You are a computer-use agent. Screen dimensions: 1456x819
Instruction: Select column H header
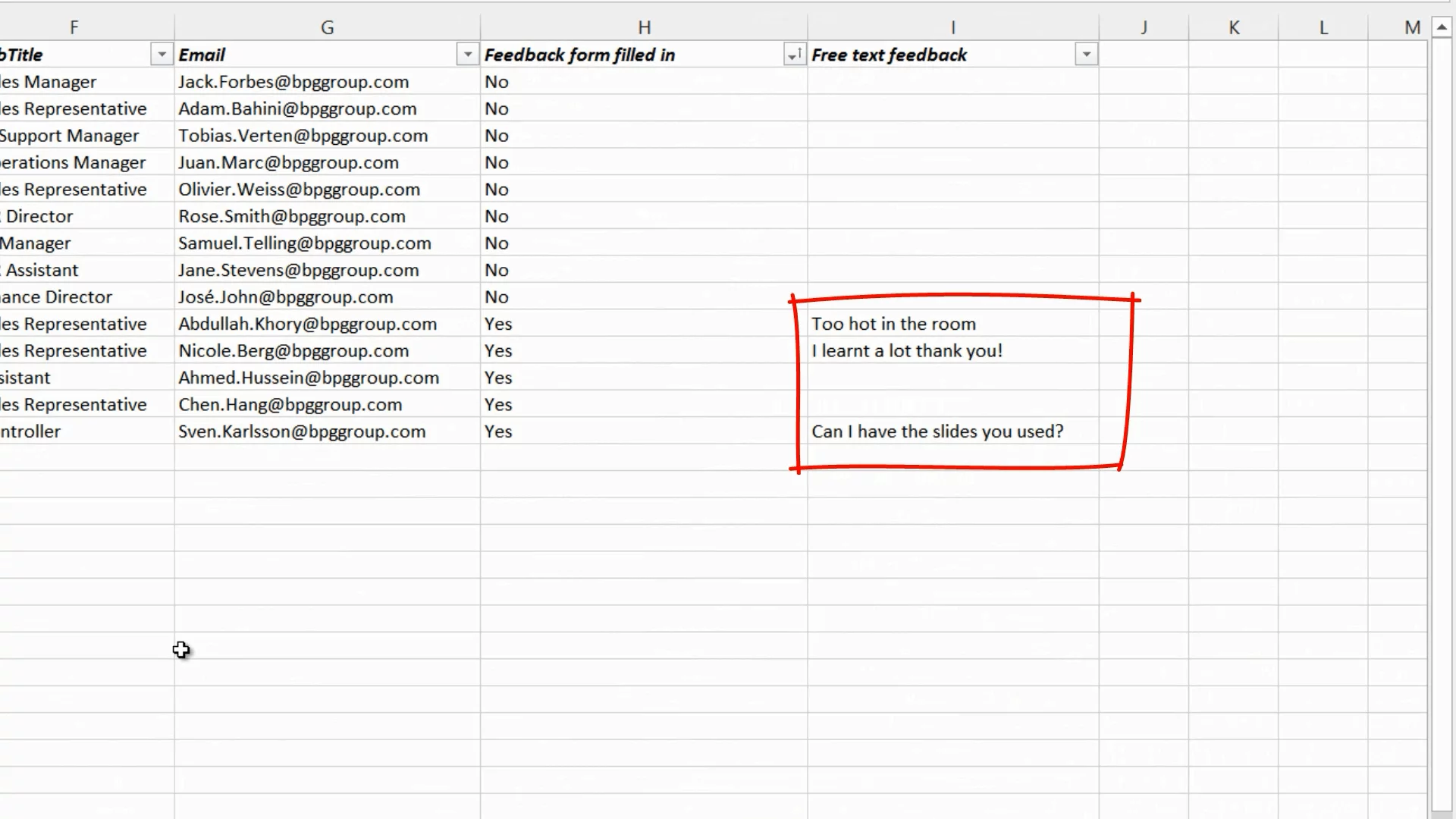[644, 27]
